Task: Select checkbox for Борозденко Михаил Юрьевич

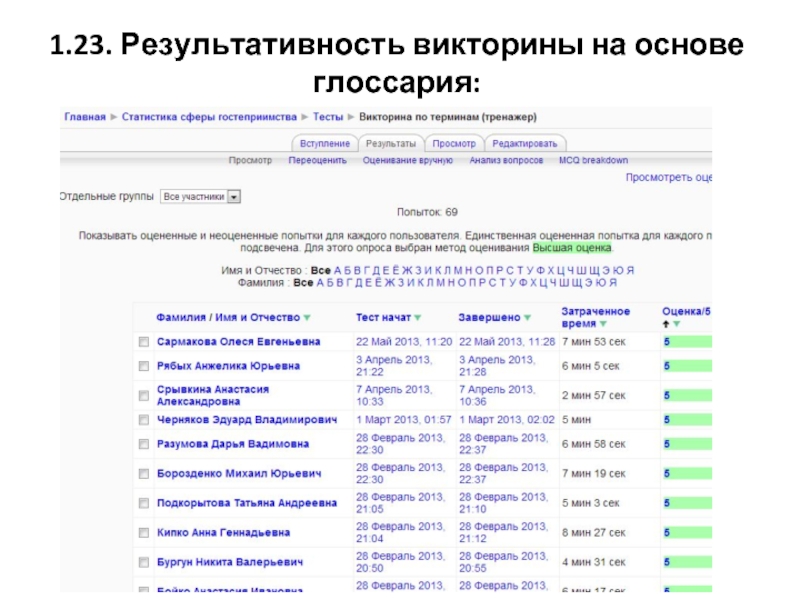Action: click(144, 474)
